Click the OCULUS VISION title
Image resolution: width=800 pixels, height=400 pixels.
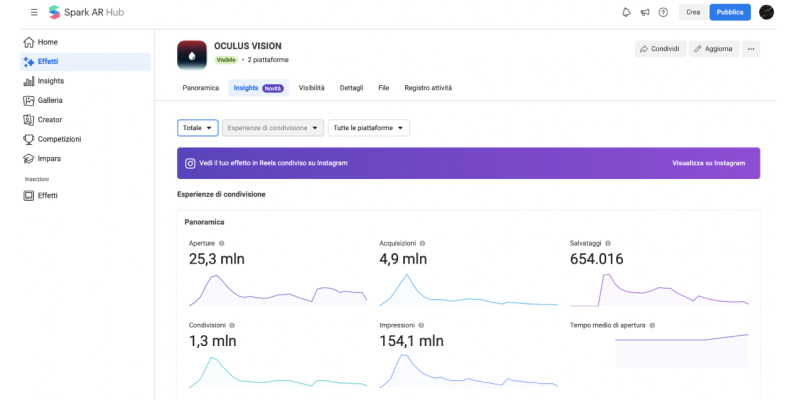tap(248, 46)
